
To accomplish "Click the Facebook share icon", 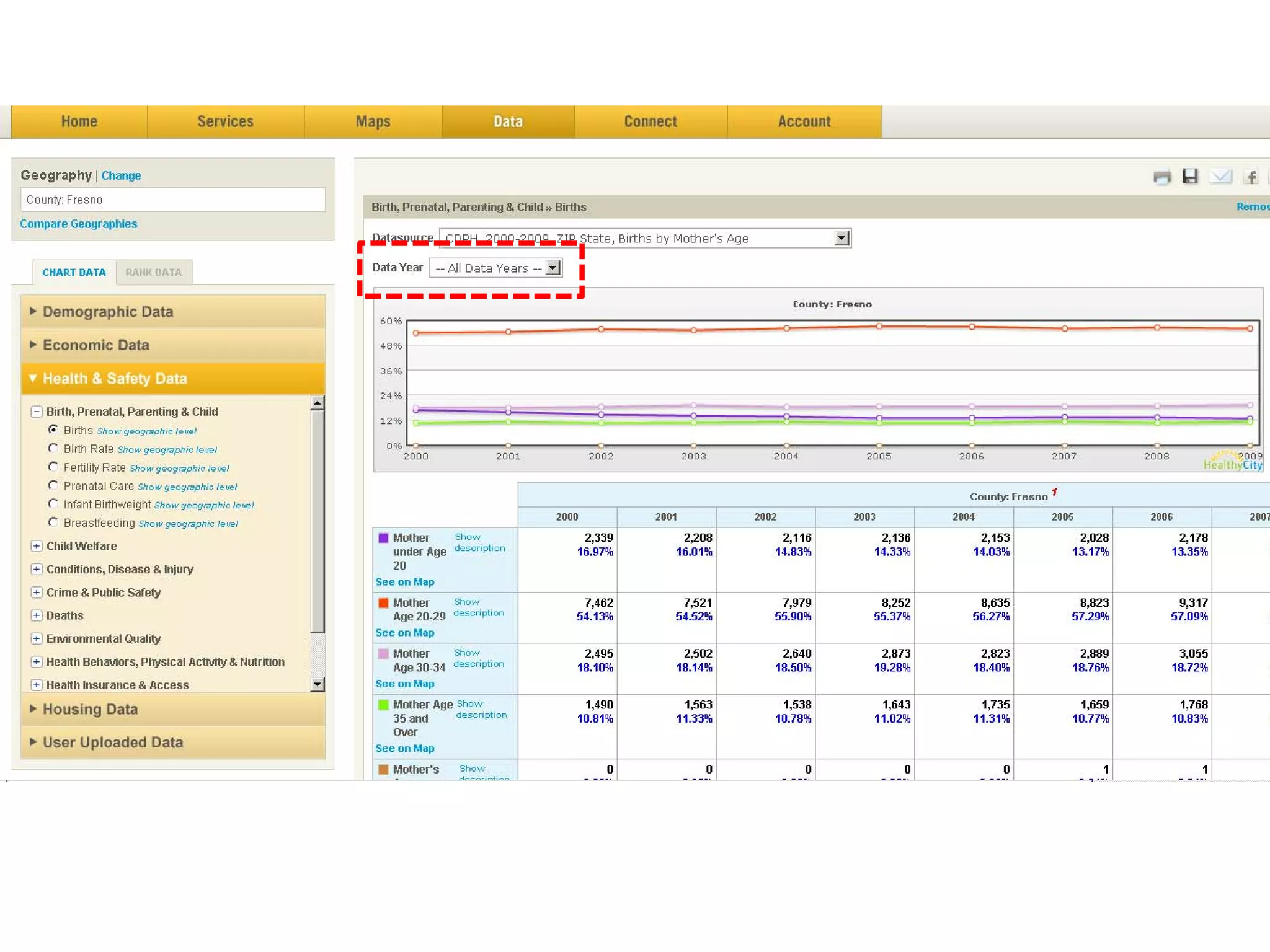I will (1251, 177).
